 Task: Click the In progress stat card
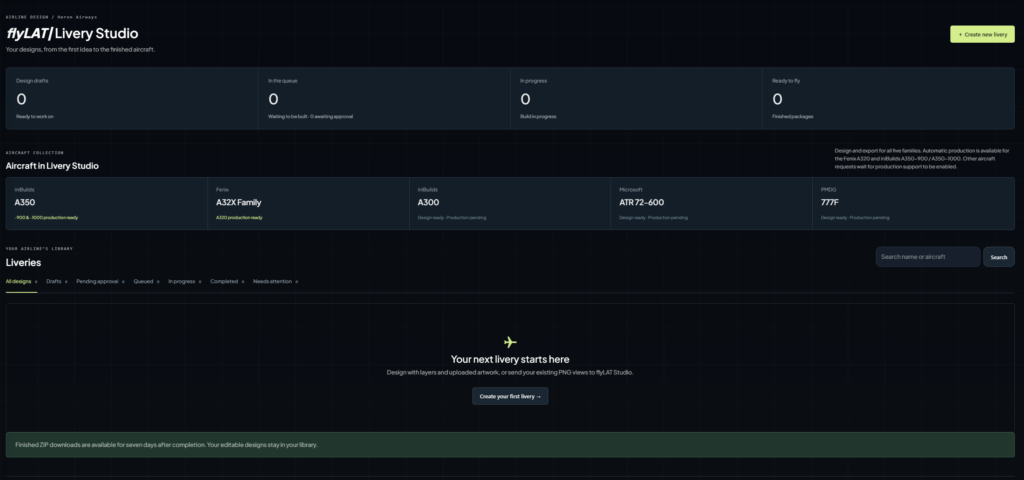[636, 98]
